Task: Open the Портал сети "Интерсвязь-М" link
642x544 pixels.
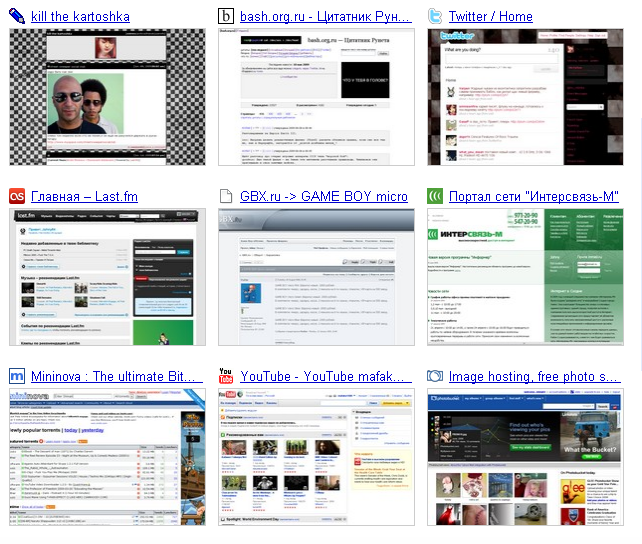Action: coord(533,196)
